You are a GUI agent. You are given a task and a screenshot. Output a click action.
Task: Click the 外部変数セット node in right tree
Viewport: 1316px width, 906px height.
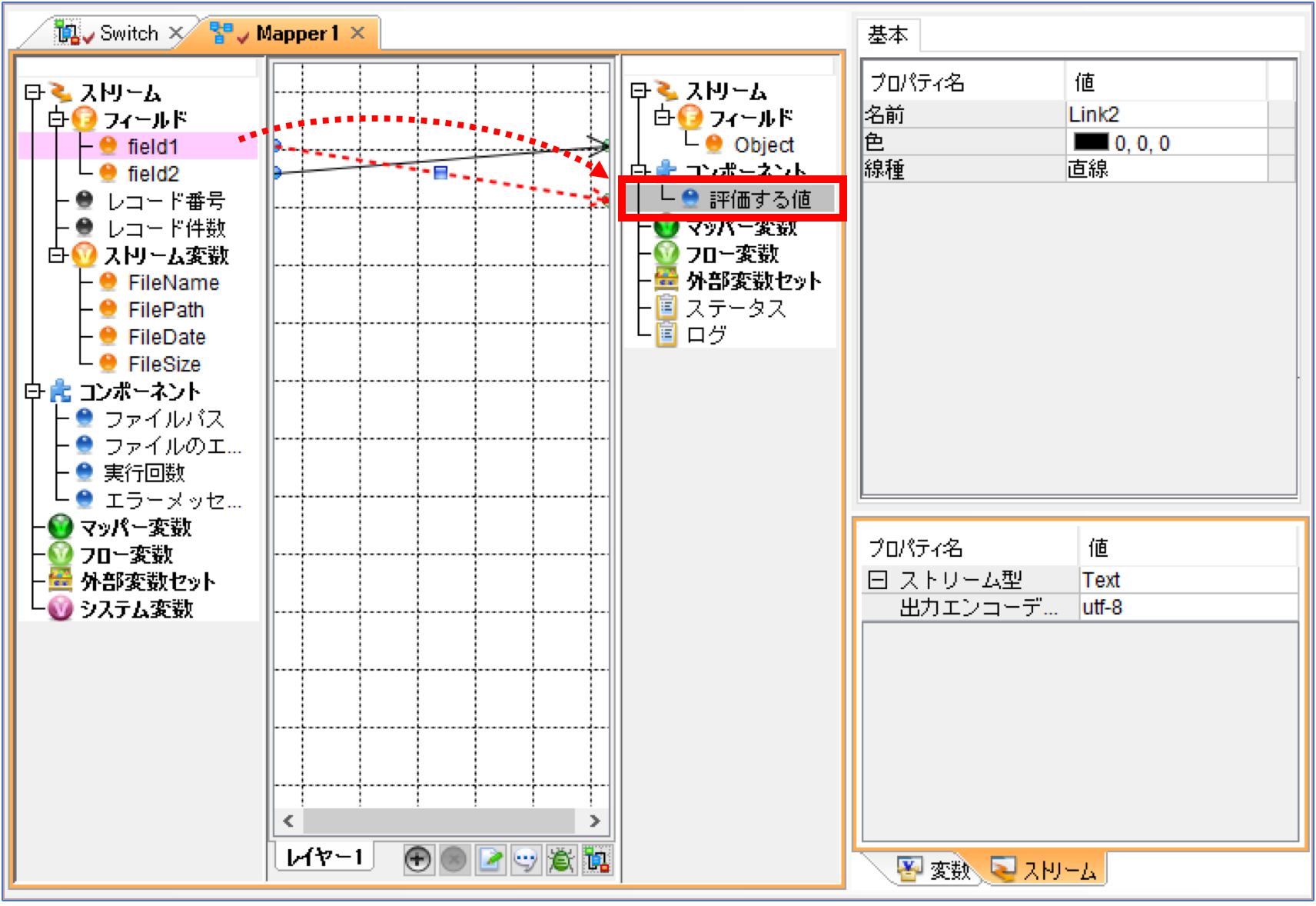[x=753, y=281]
